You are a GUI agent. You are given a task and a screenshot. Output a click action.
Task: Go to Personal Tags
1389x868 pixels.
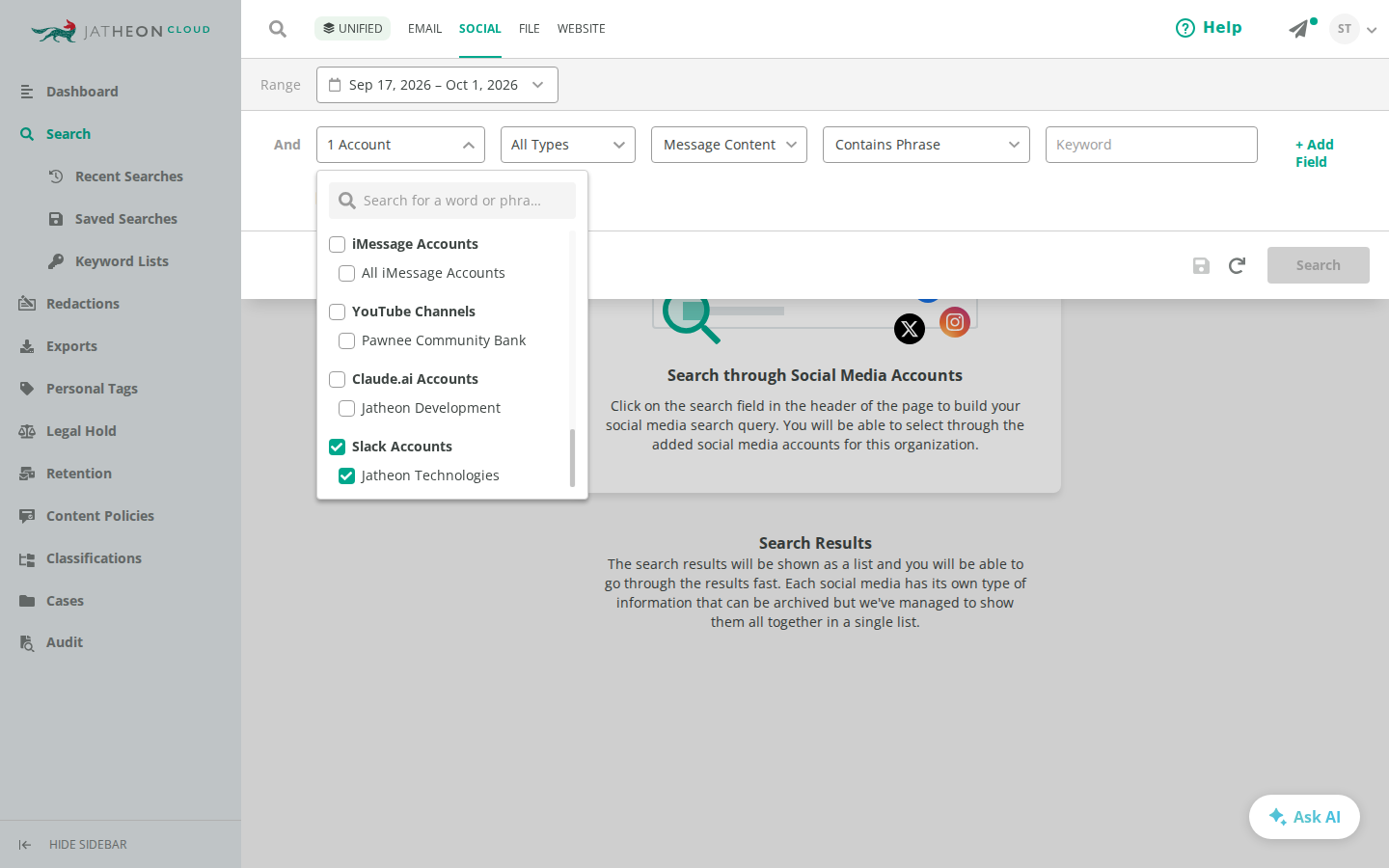click(92, 389)
